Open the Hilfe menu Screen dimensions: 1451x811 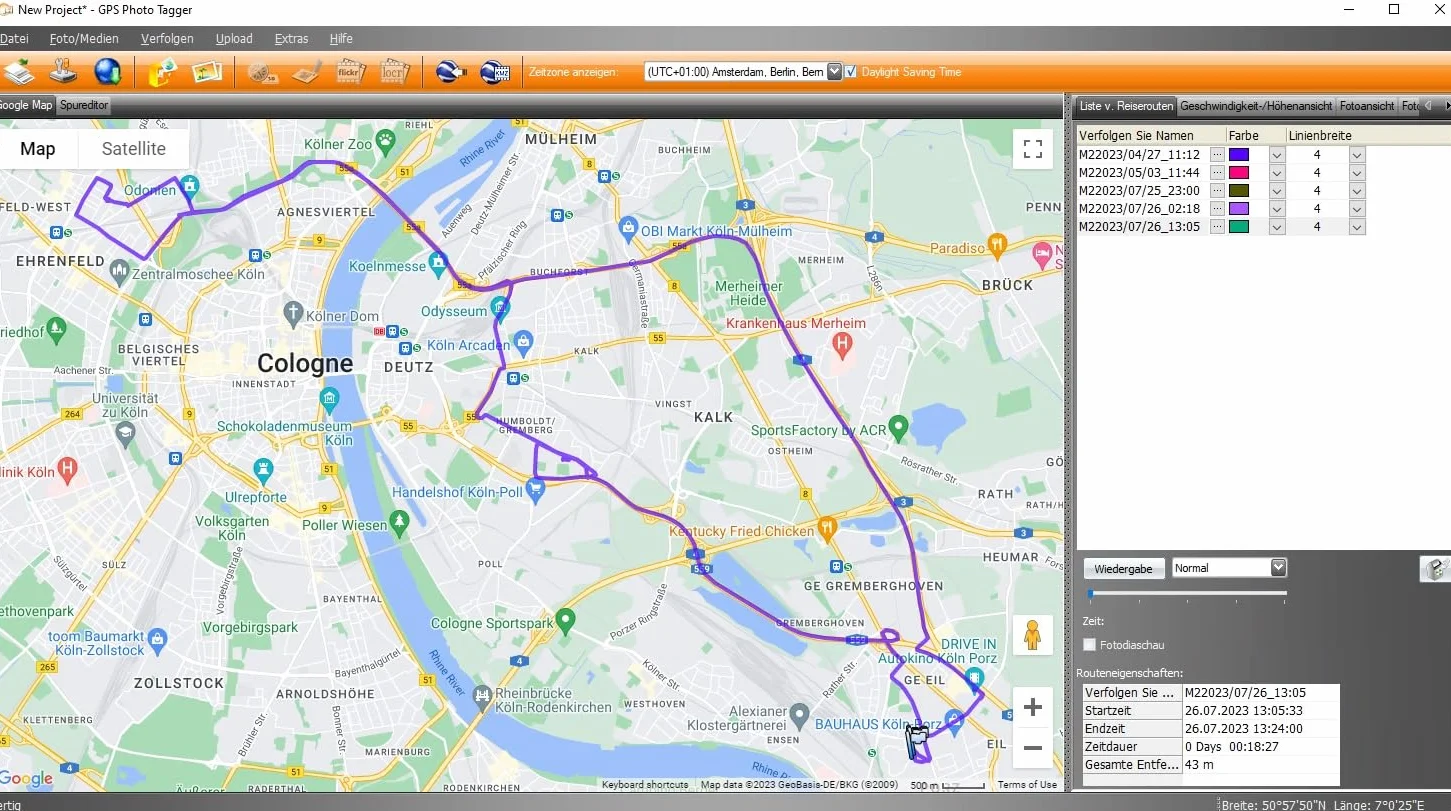point(341,39)
